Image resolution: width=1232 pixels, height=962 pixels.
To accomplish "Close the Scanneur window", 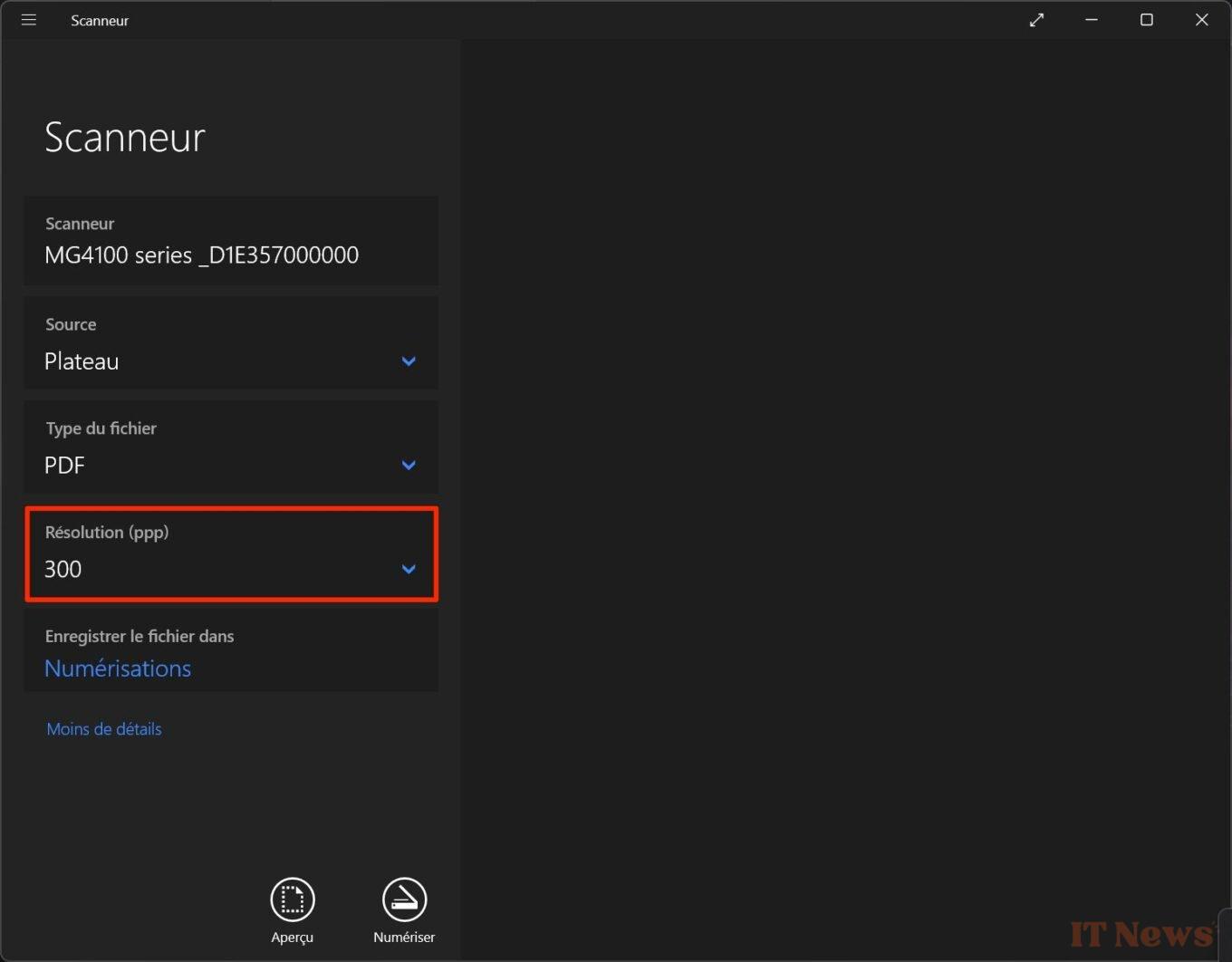I will point(1202,20).
